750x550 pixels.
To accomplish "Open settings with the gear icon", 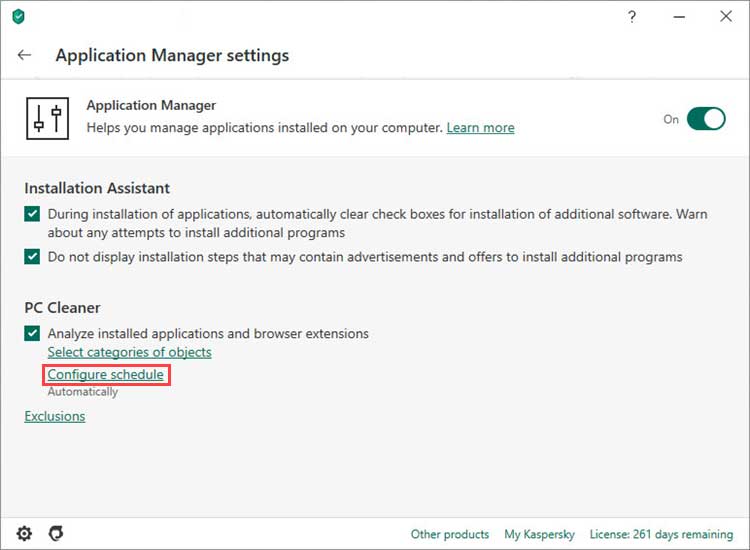I will 24,533.
